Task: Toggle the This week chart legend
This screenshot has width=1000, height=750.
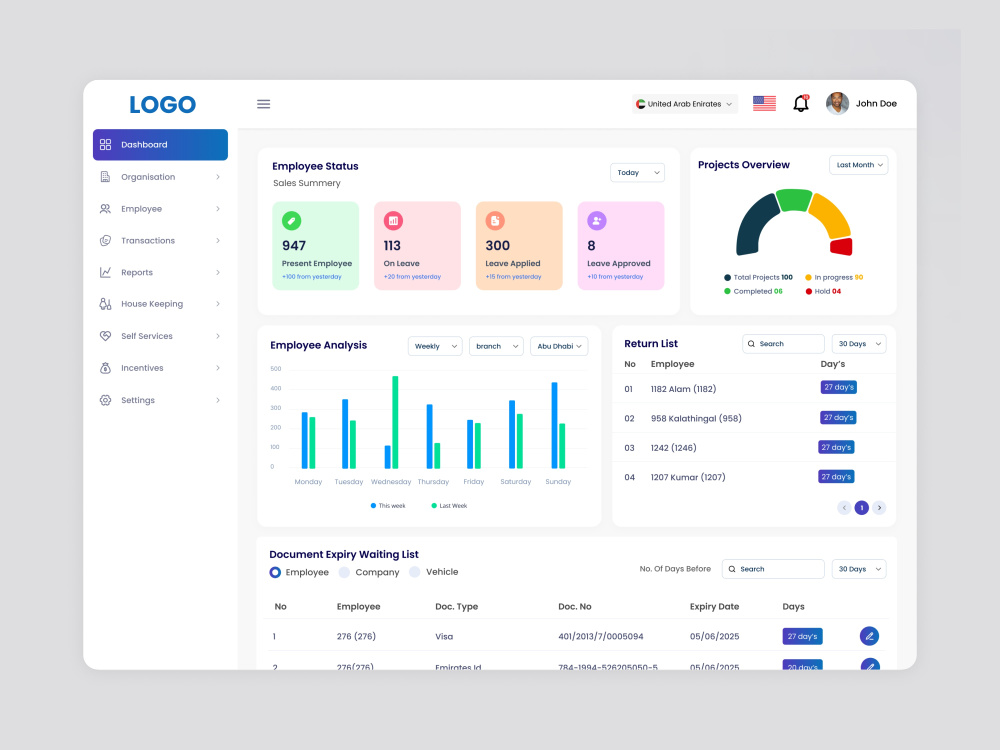Action: (388, 506)
